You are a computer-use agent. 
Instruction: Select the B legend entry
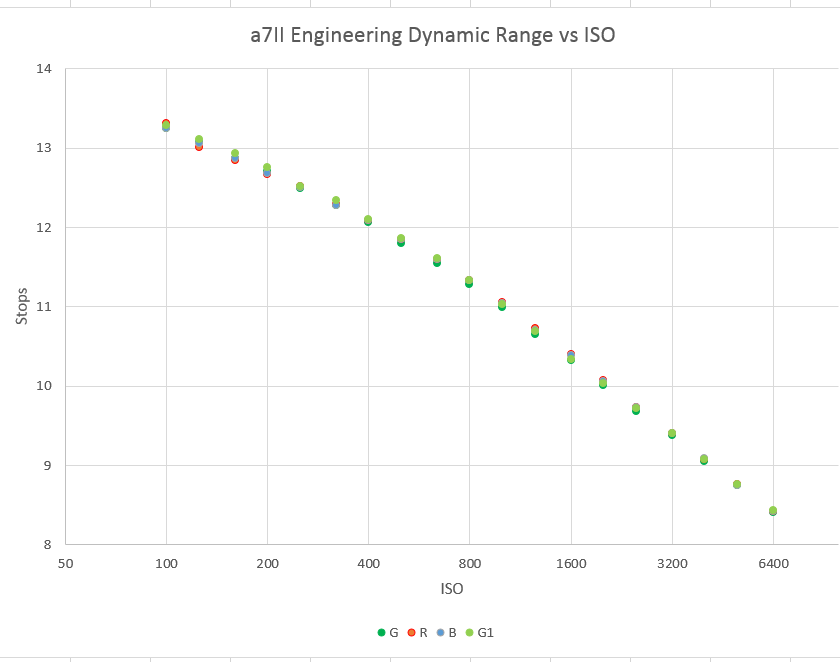pos(446,633)
